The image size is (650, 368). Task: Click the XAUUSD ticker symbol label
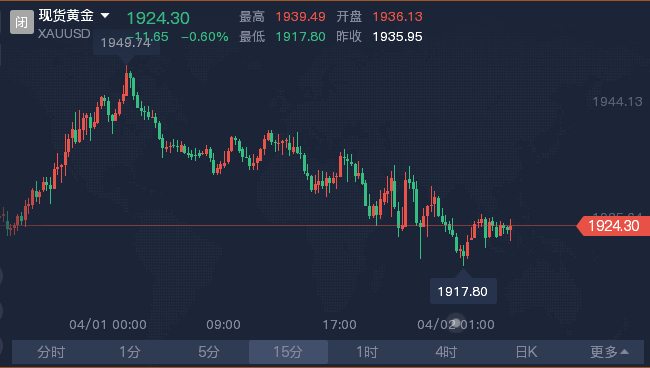click(x=64, y=34)
